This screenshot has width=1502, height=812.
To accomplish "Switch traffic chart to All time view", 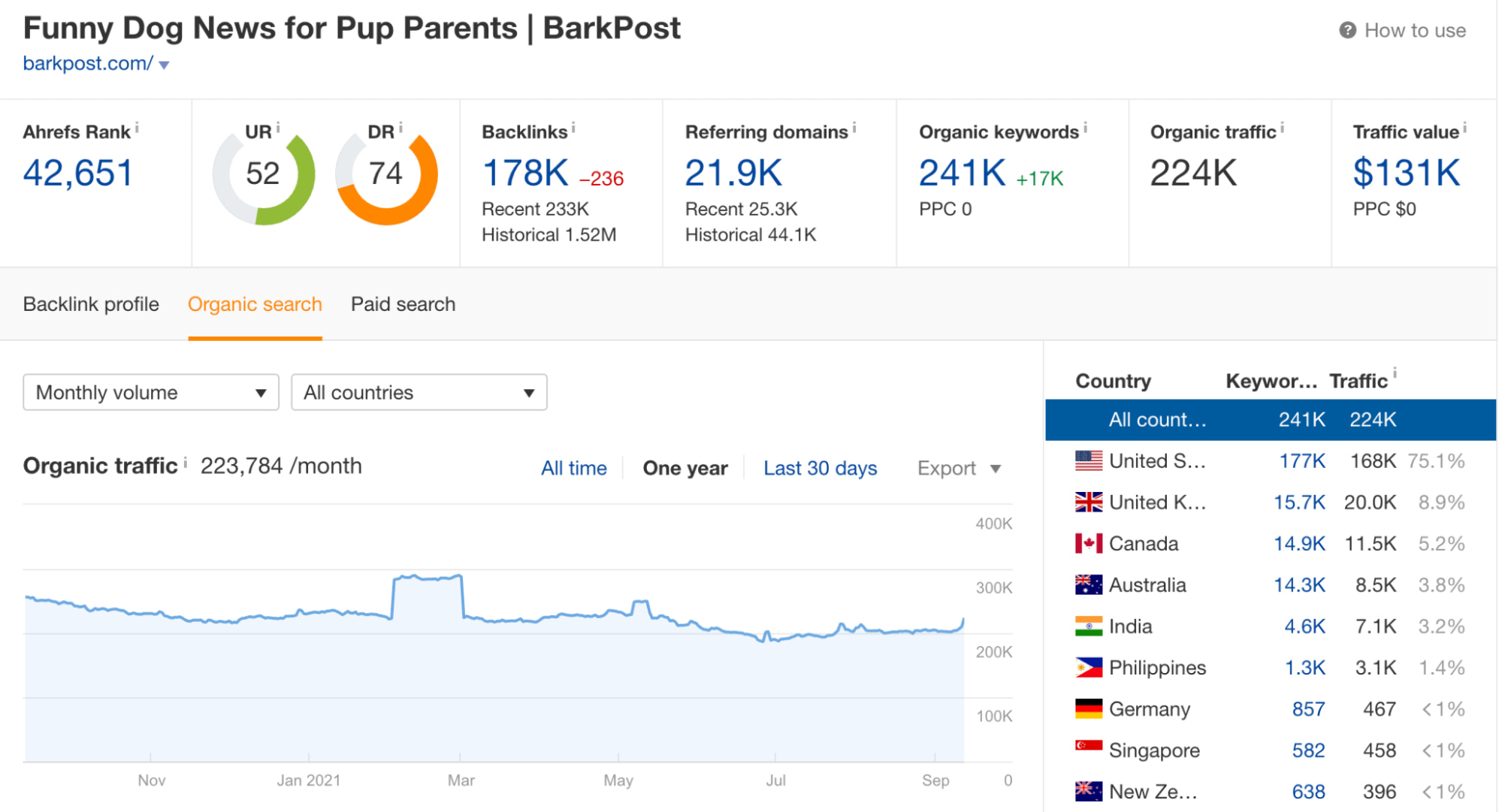I will click(574, 467).
